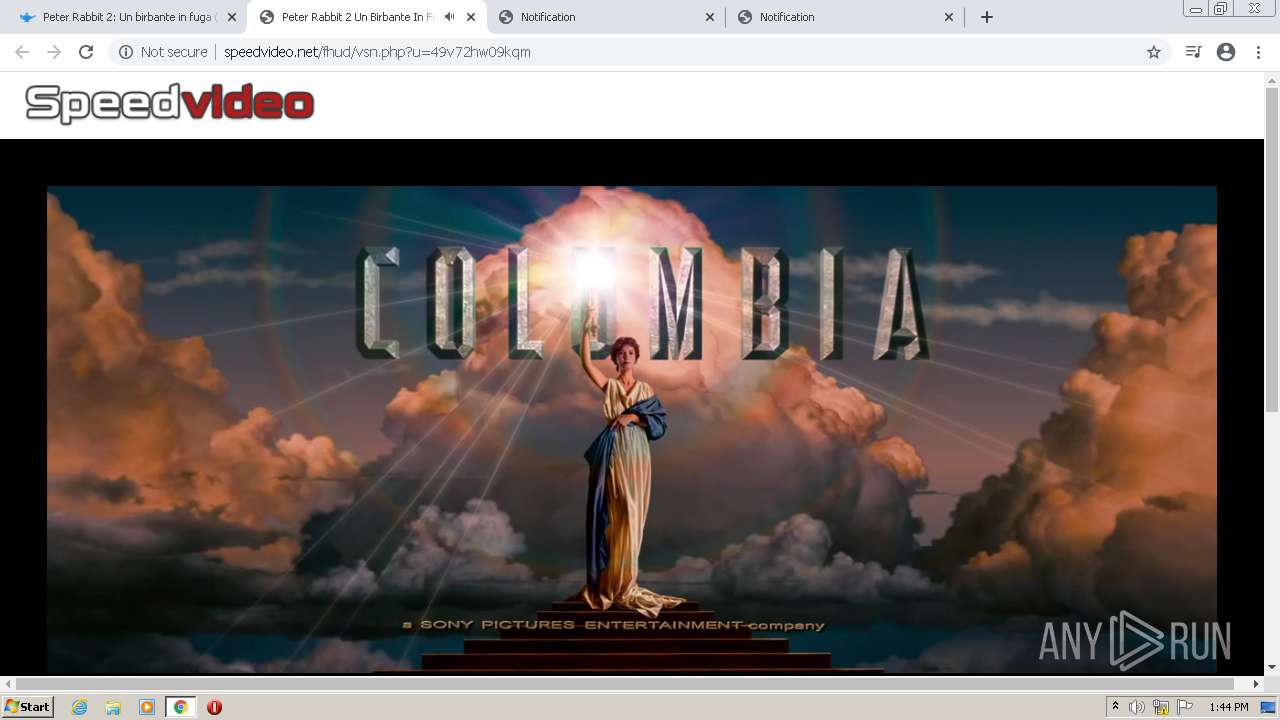Viewport: 1280px width, 720px height.
Task: Click the horizontal scrollbar left arrow
Action: point(8,684)
